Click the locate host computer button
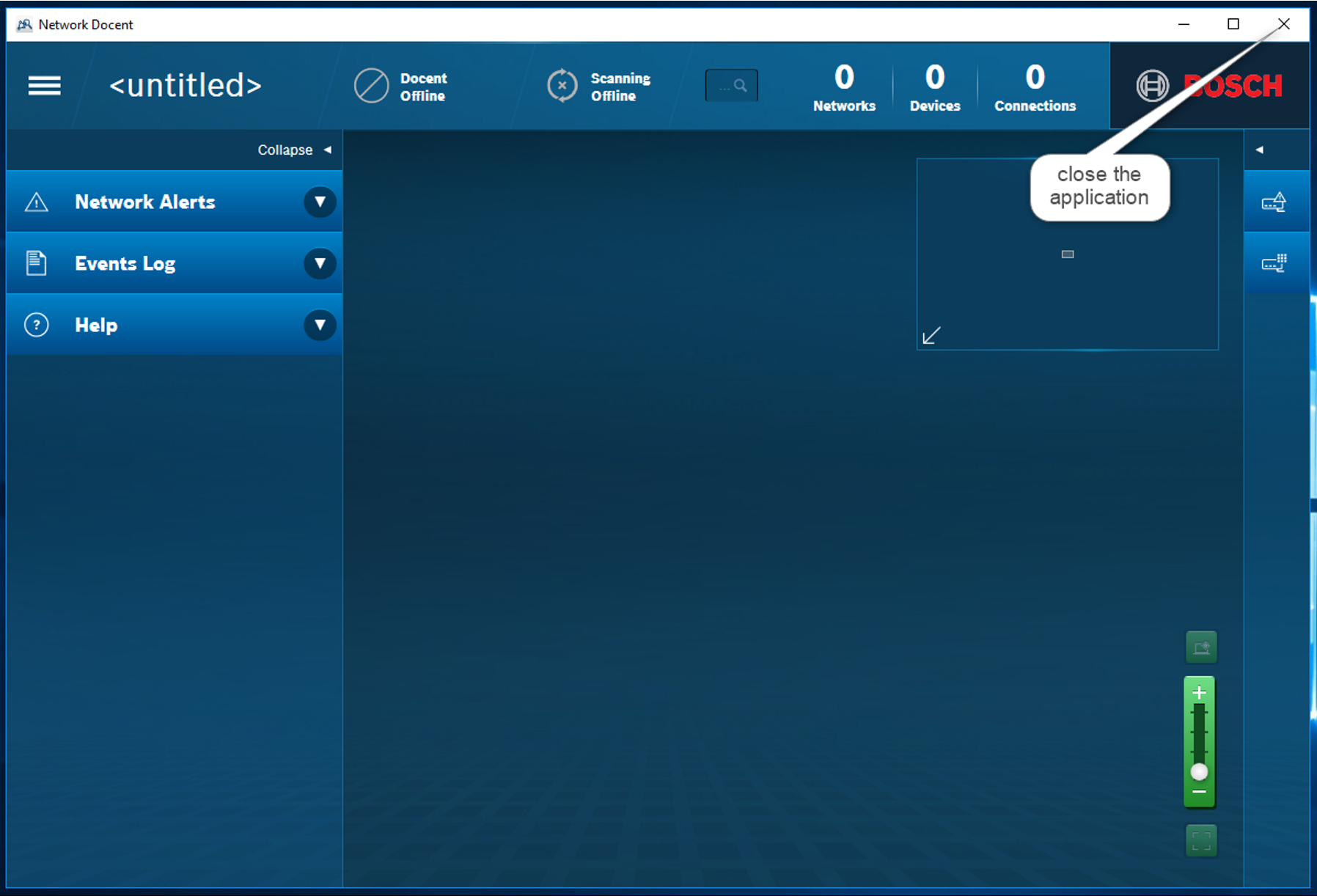1317x896 pixels. click(1200, 647)
